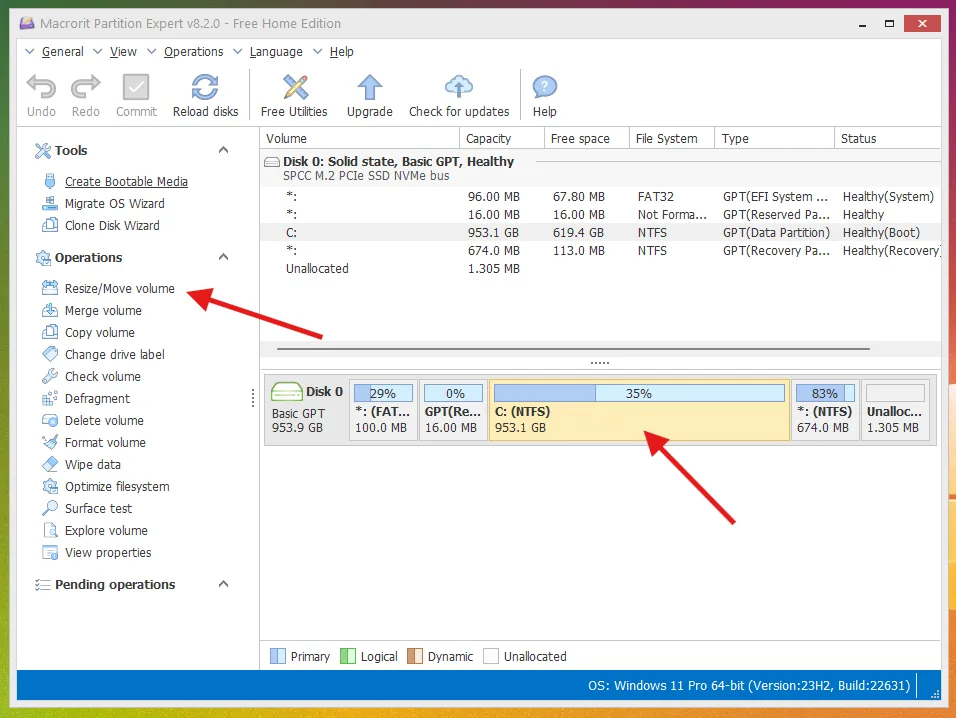Open Free Utilities from the toolbar
The height and width of the screenshot is (718, 956).
coord(294,88)
